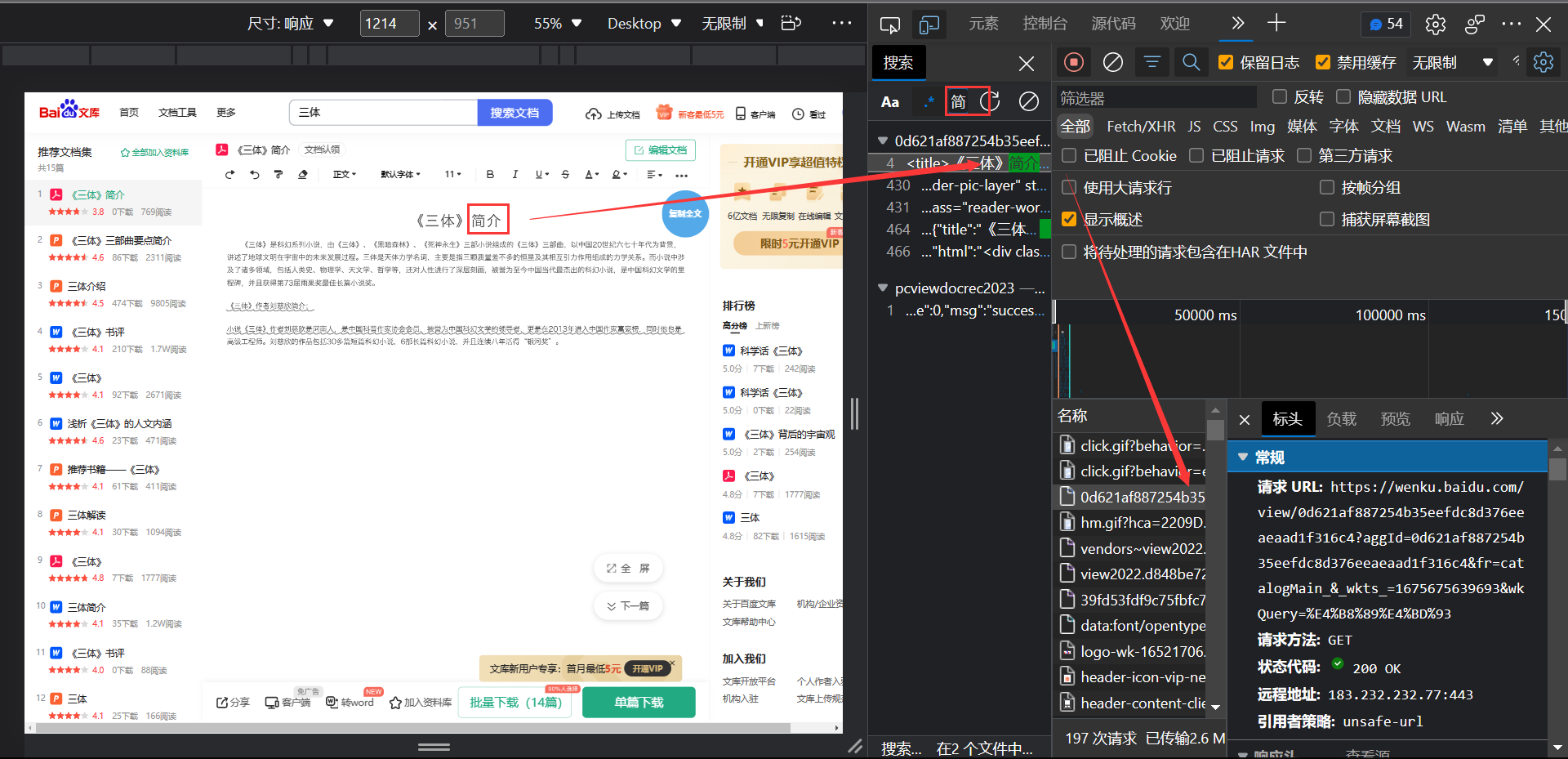
Task: Click the 搜索文档 button
Action: (x=514, y=113)
